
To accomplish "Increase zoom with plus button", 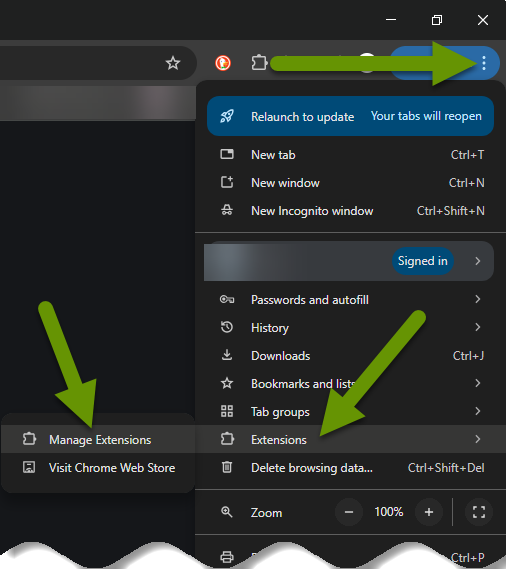I will (429, 512).
